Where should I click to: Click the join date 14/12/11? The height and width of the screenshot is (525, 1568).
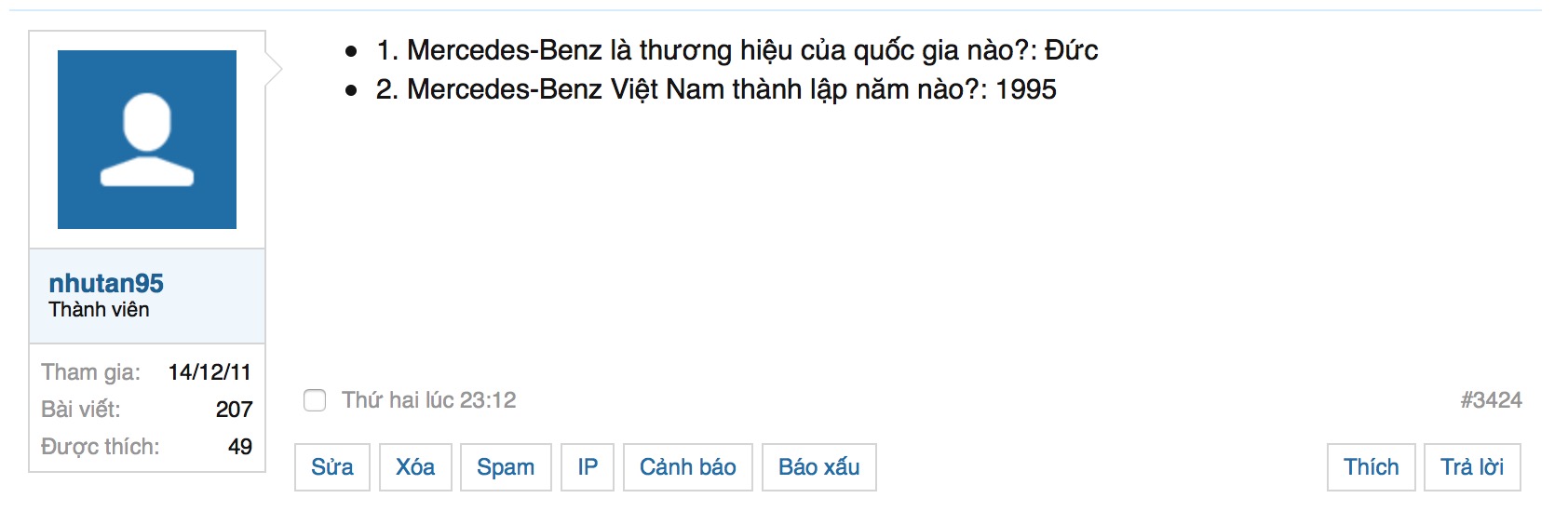210,372
